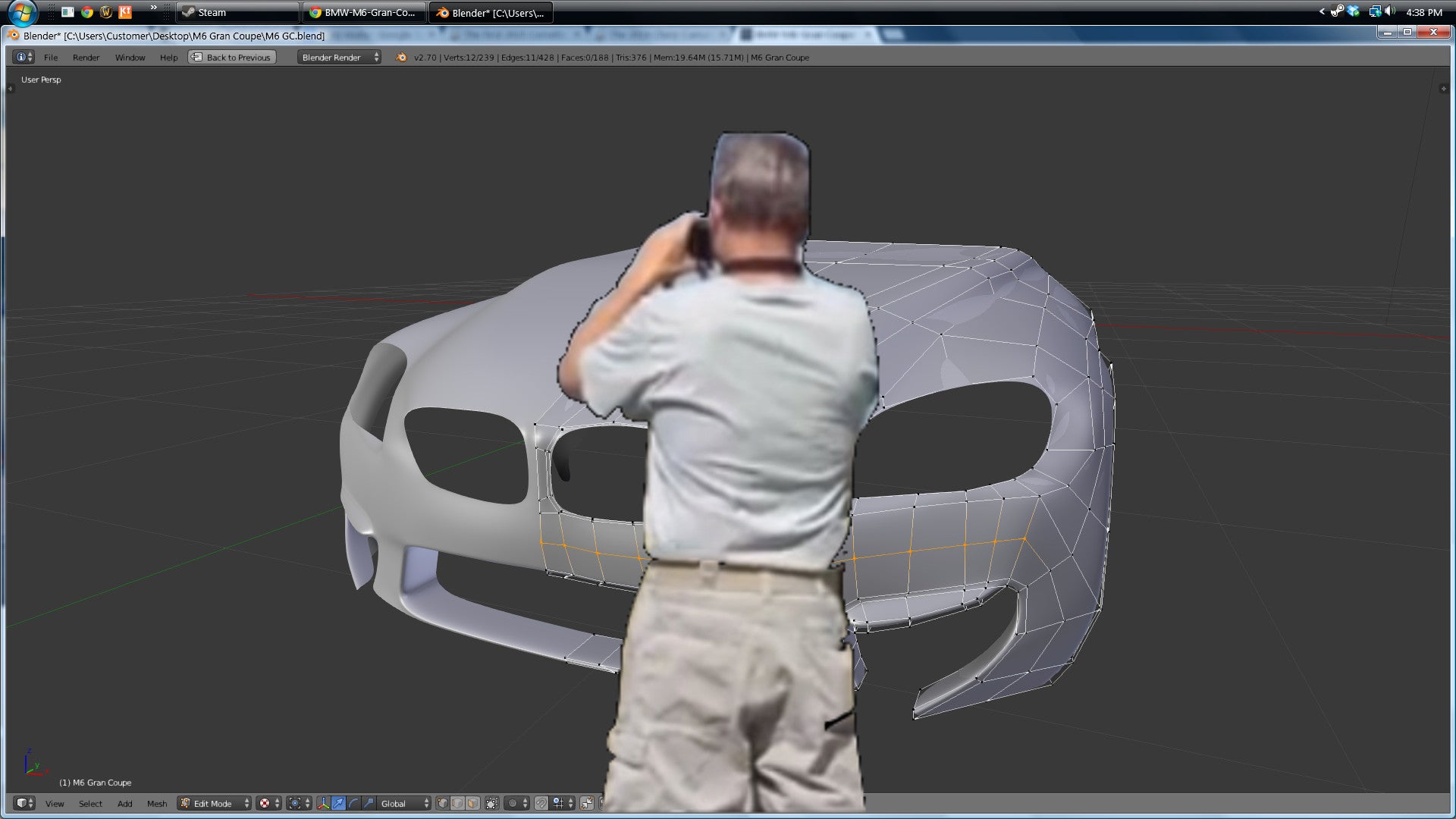Click the Blender taskbar button
Image resolution: width=1456 pixels, height=819 pixels.
click(491, 12)
